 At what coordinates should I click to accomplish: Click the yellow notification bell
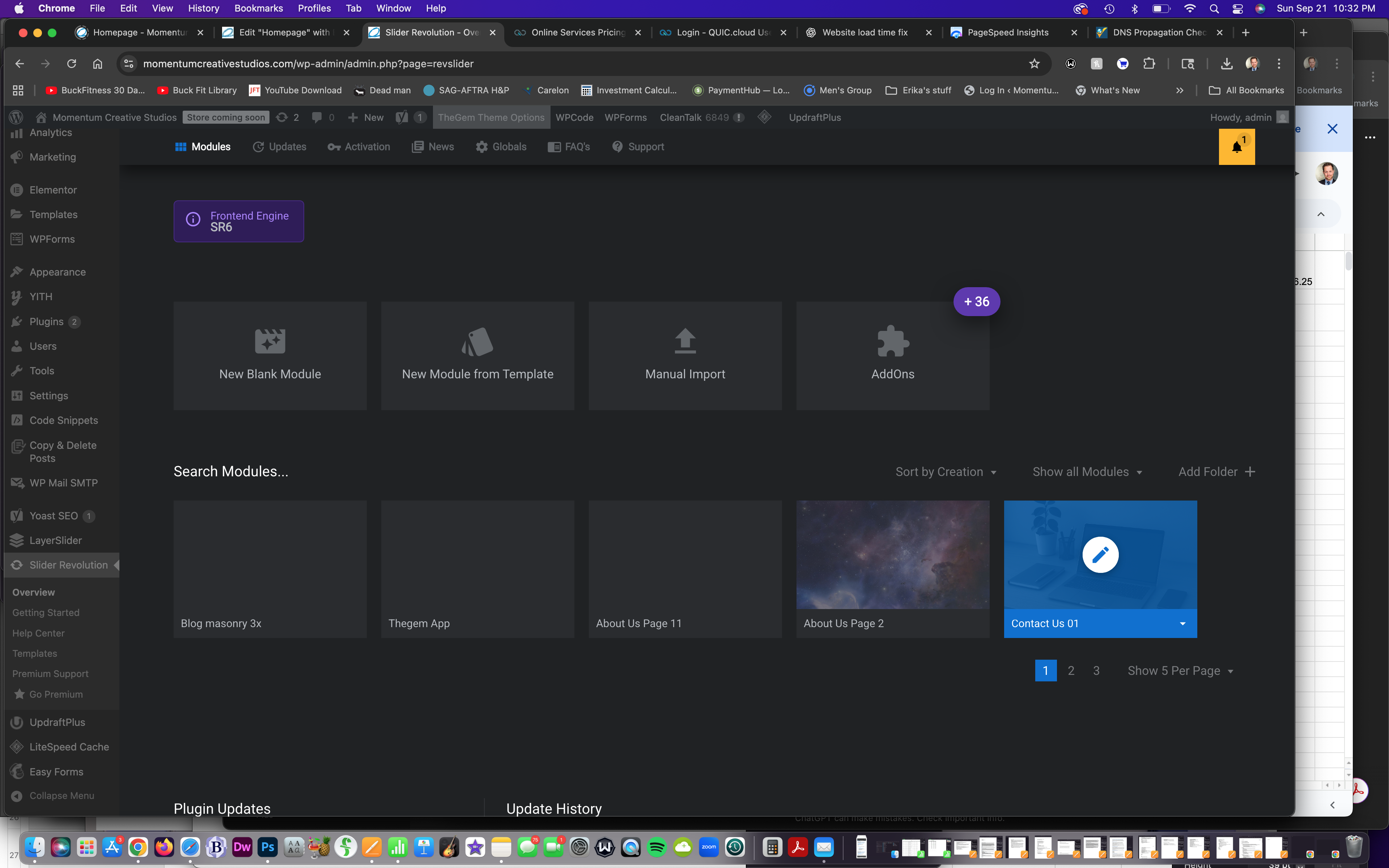pyautogui.click(x=1236, y=147)
